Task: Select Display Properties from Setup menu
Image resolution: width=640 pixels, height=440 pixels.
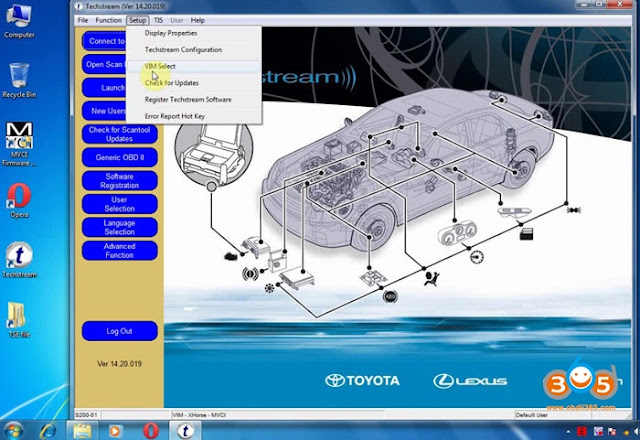Action: tap(194, 33)
